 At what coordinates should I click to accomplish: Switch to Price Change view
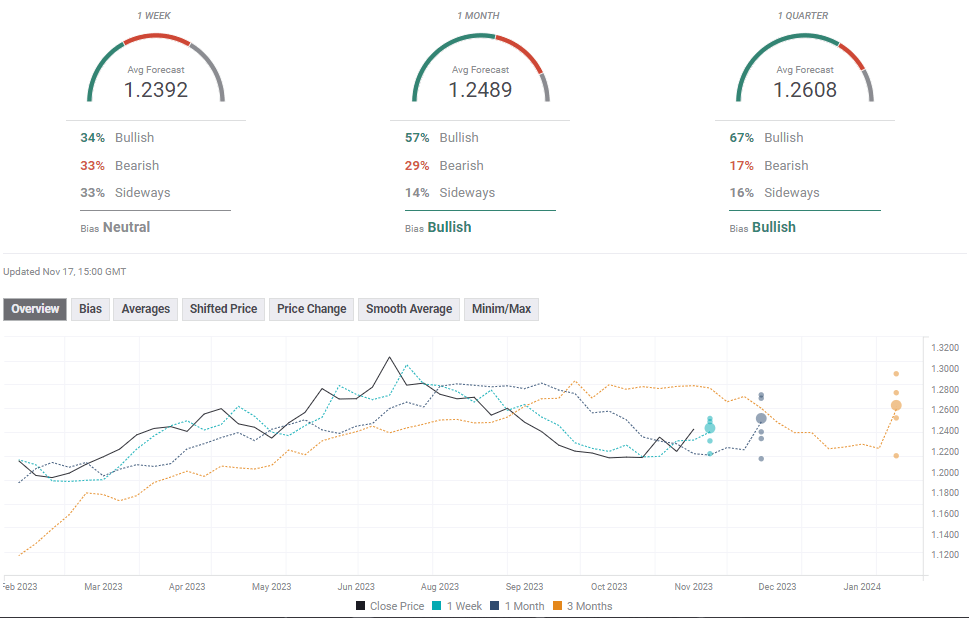(311, 309)
